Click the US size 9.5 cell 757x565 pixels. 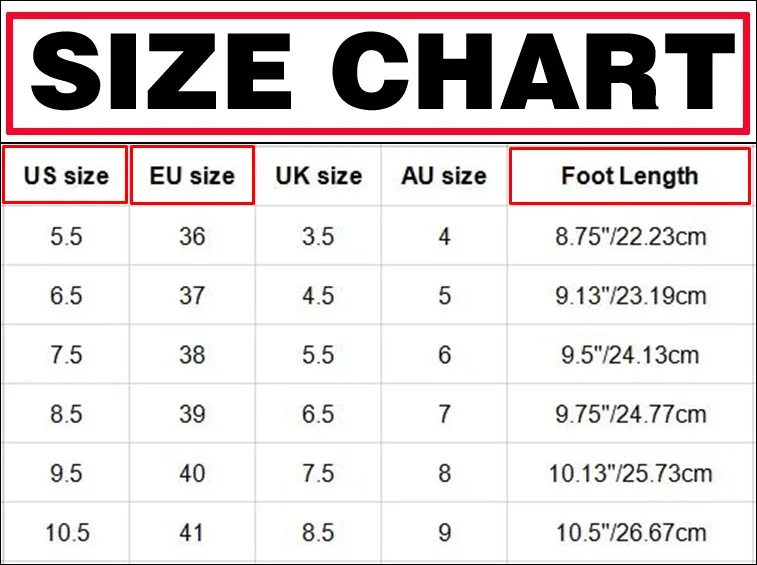click(66, 473)
